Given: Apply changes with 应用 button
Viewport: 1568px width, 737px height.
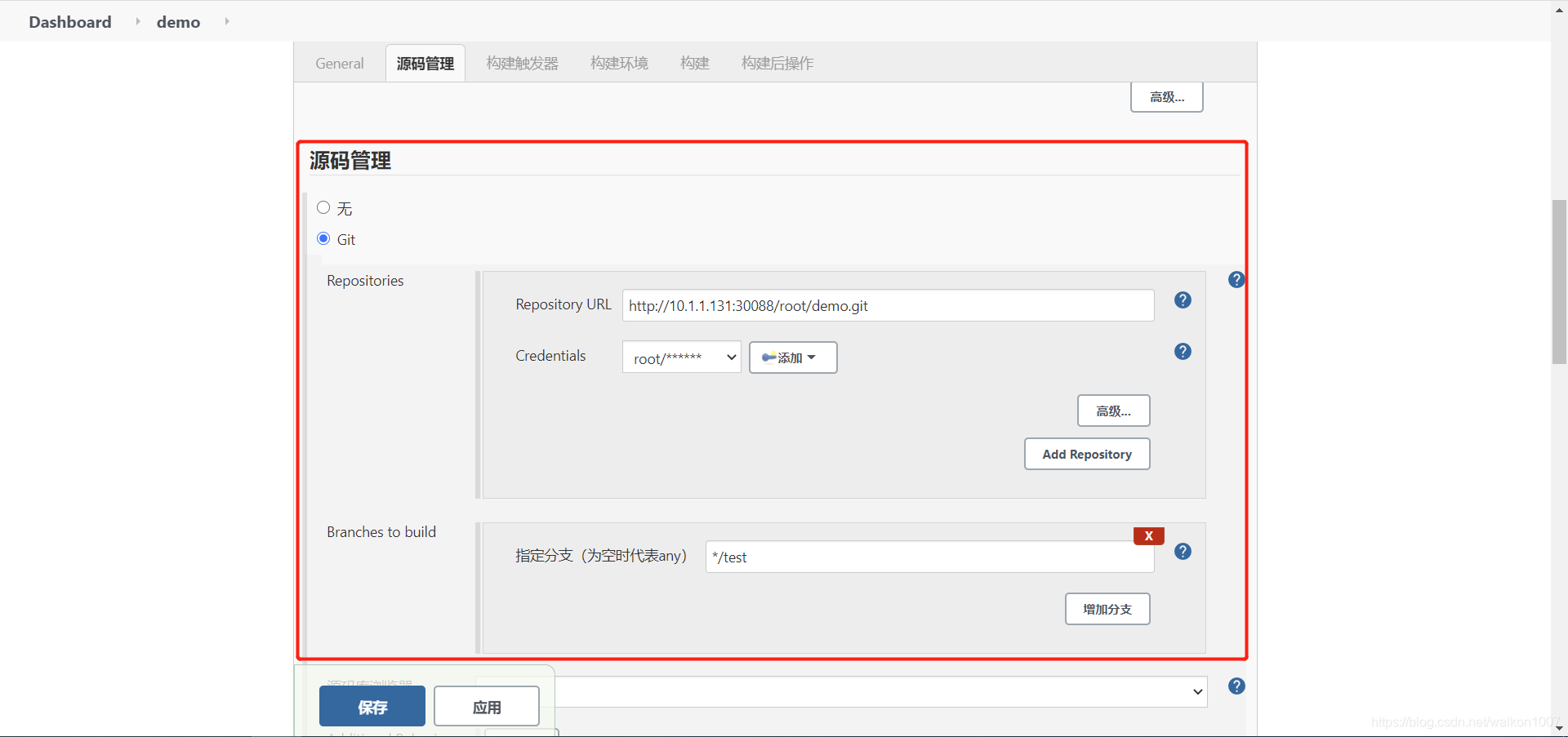Looking at the screenshot, I should coord(487,706).
